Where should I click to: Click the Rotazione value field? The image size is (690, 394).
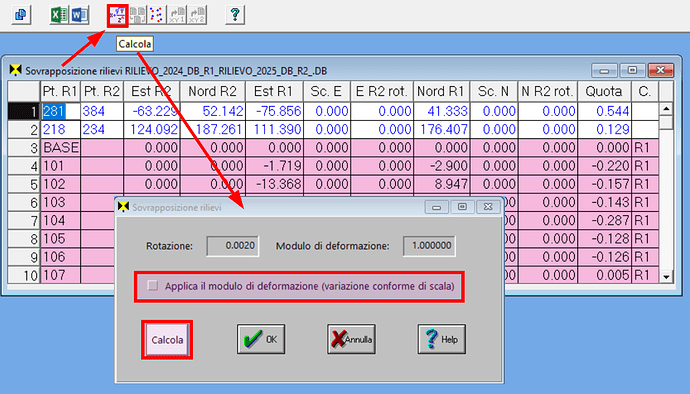tap(232, 246)
